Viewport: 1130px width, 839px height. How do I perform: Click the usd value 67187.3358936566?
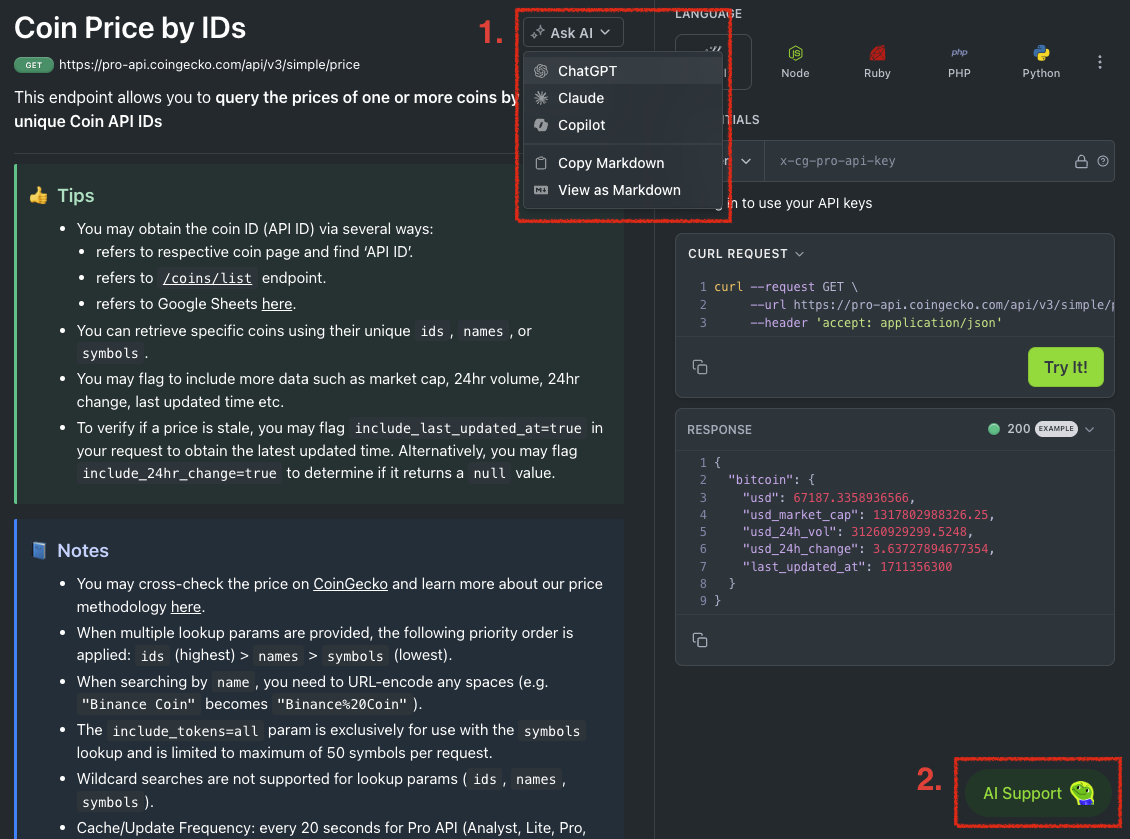[x=851, y=497]
